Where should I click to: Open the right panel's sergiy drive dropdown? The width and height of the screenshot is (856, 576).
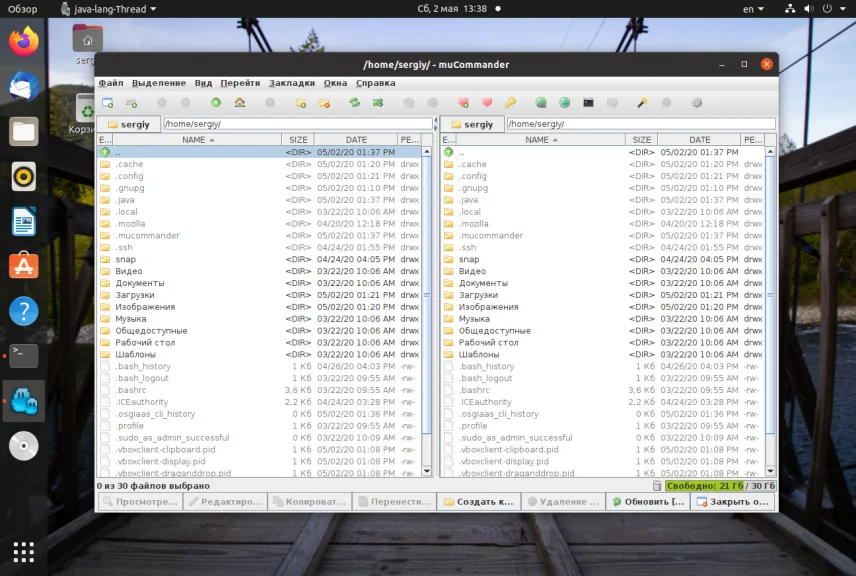(x=472, y=124)
